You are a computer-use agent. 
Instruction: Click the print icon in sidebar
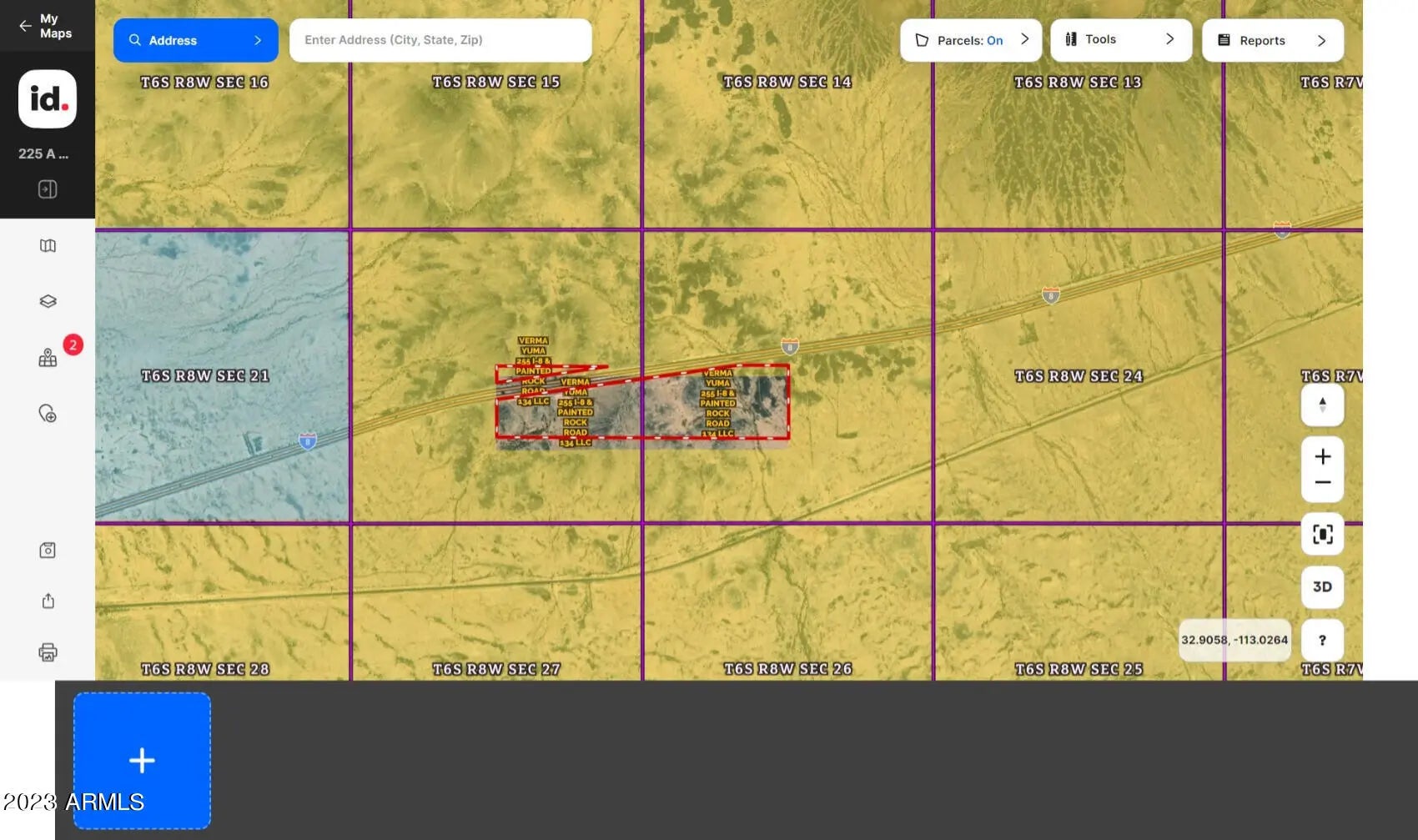pyautogui.click(x=48, y=652)
